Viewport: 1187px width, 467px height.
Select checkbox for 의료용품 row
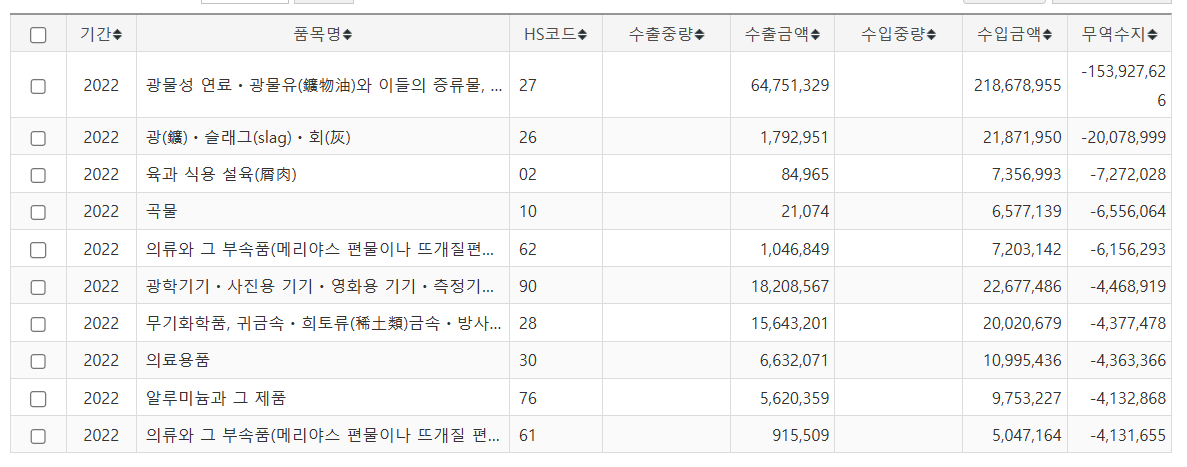(38, 361)
